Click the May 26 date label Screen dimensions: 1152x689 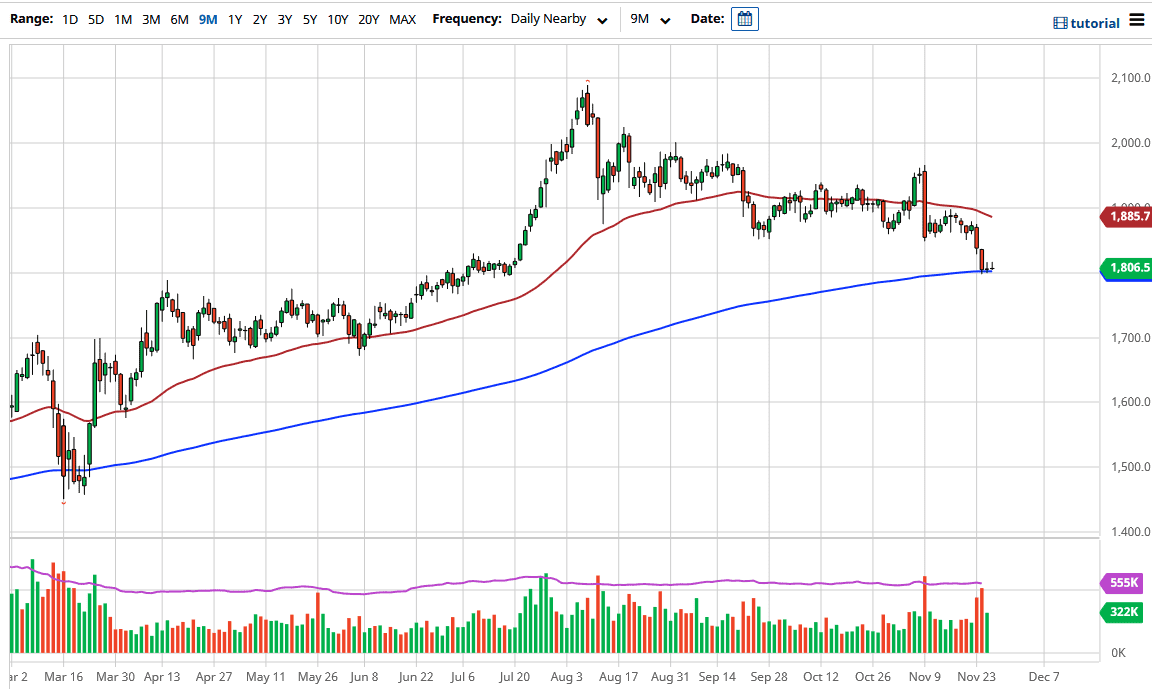click(317, 677)
